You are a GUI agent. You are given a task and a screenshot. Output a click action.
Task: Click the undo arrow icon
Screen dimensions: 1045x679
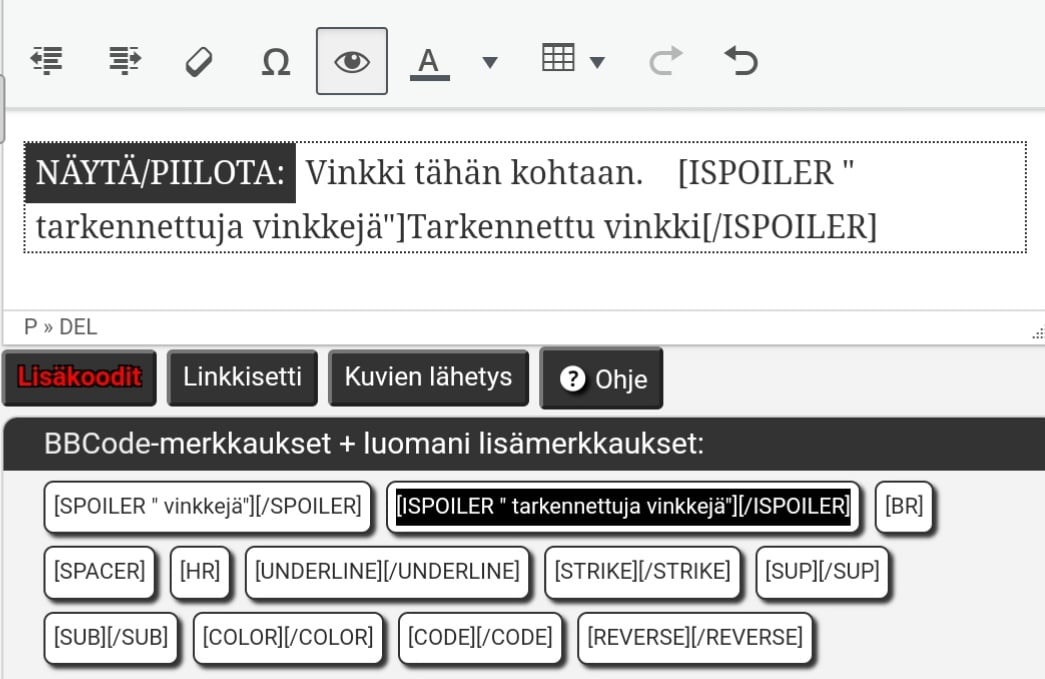point(740,62)
